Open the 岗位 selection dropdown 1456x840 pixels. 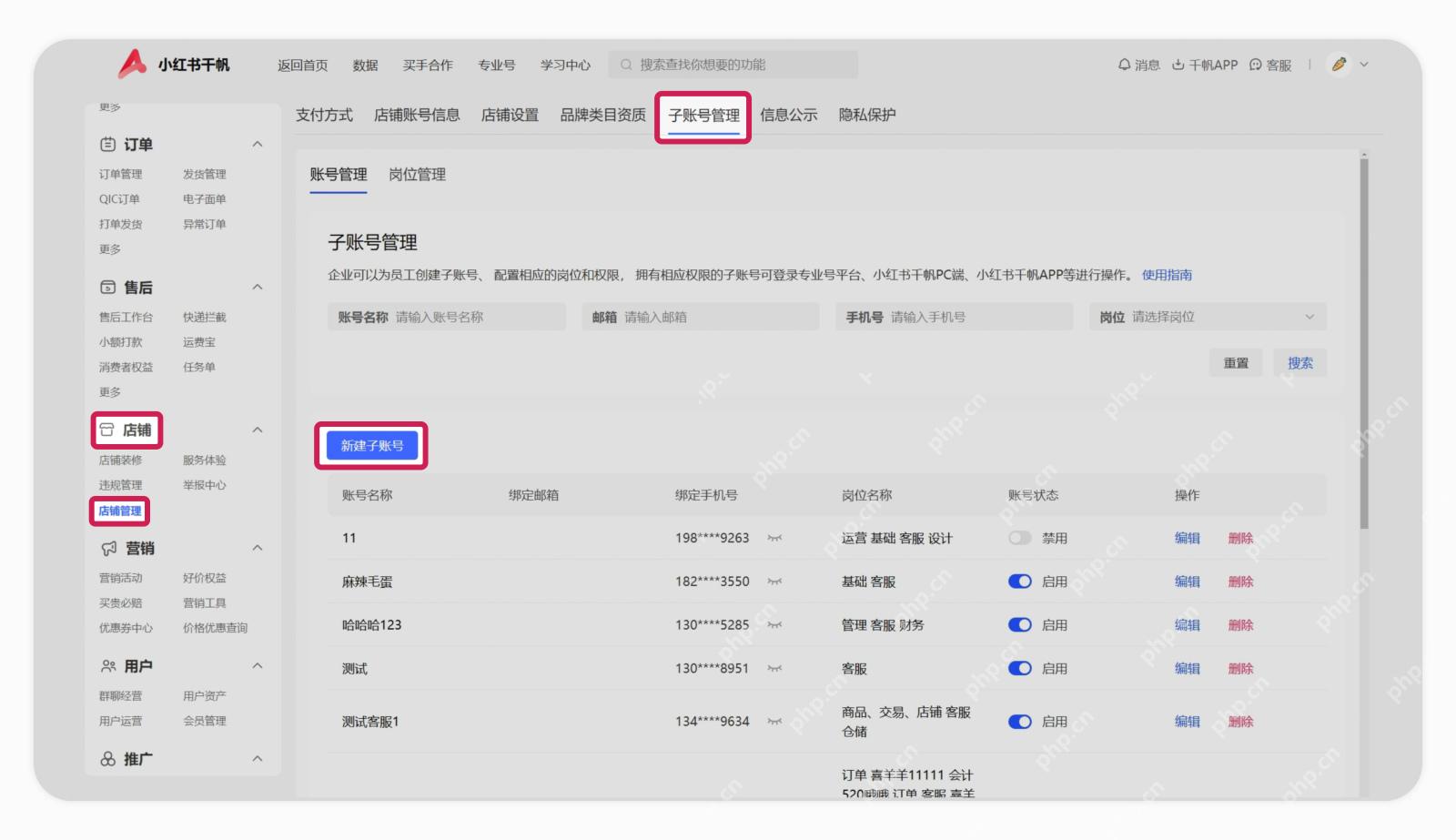1208,317
